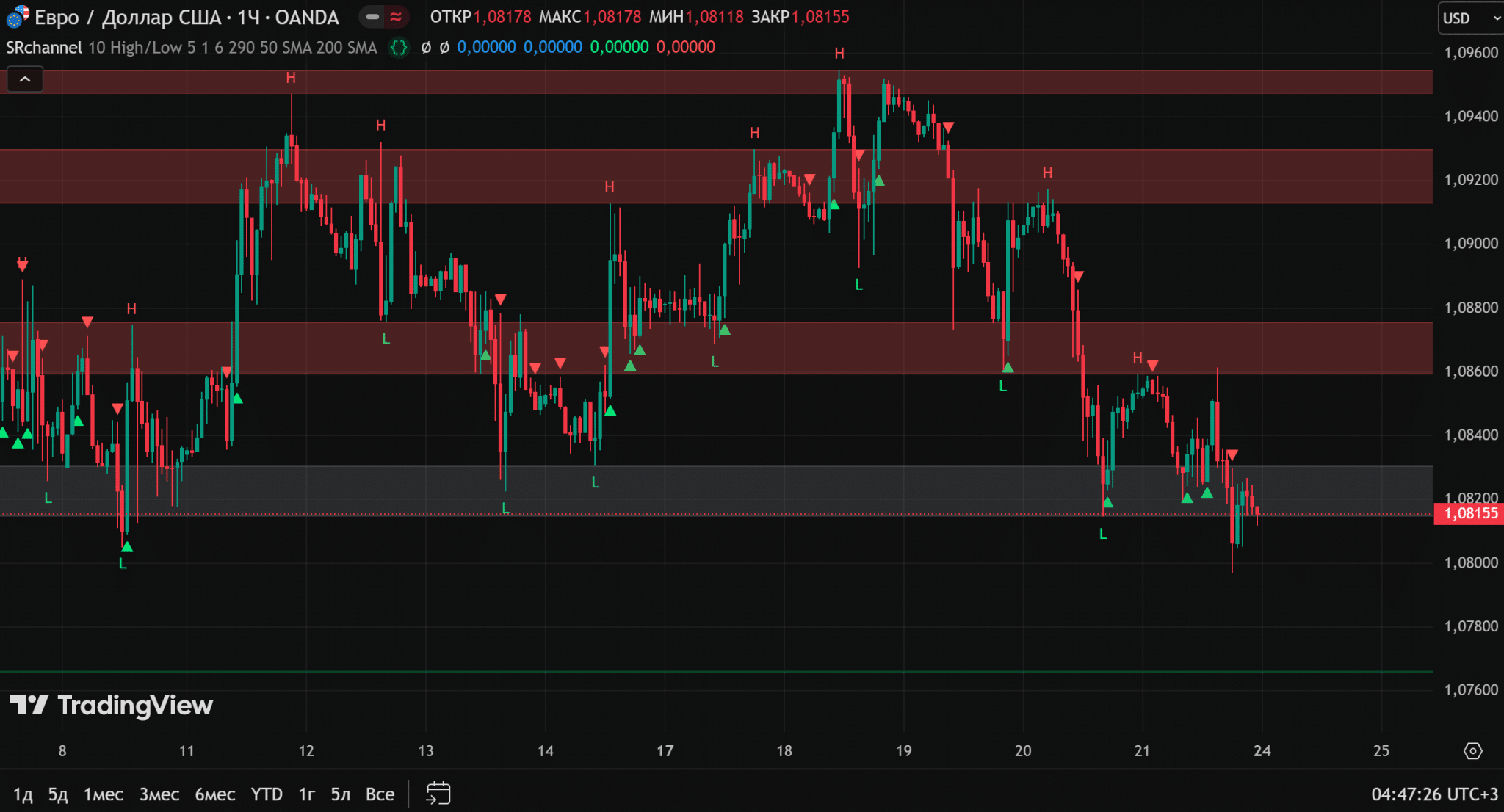The height and width of the screenshot is (812, 1504).
Task: Click the TradingView logo
Action: pos(112,706)
